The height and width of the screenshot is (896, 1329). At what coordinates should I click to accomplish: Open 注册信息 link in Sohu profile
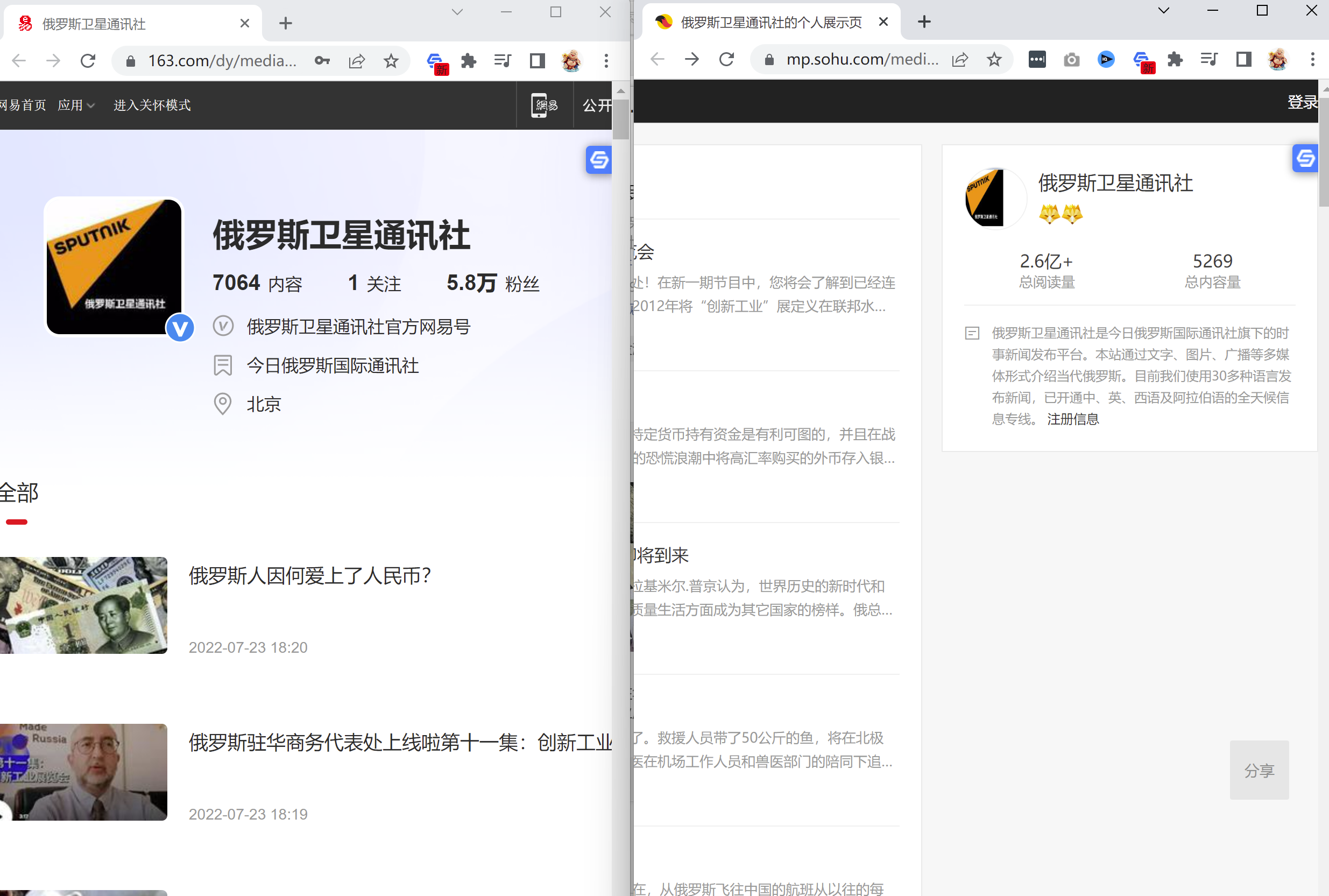click(1072, 419)
